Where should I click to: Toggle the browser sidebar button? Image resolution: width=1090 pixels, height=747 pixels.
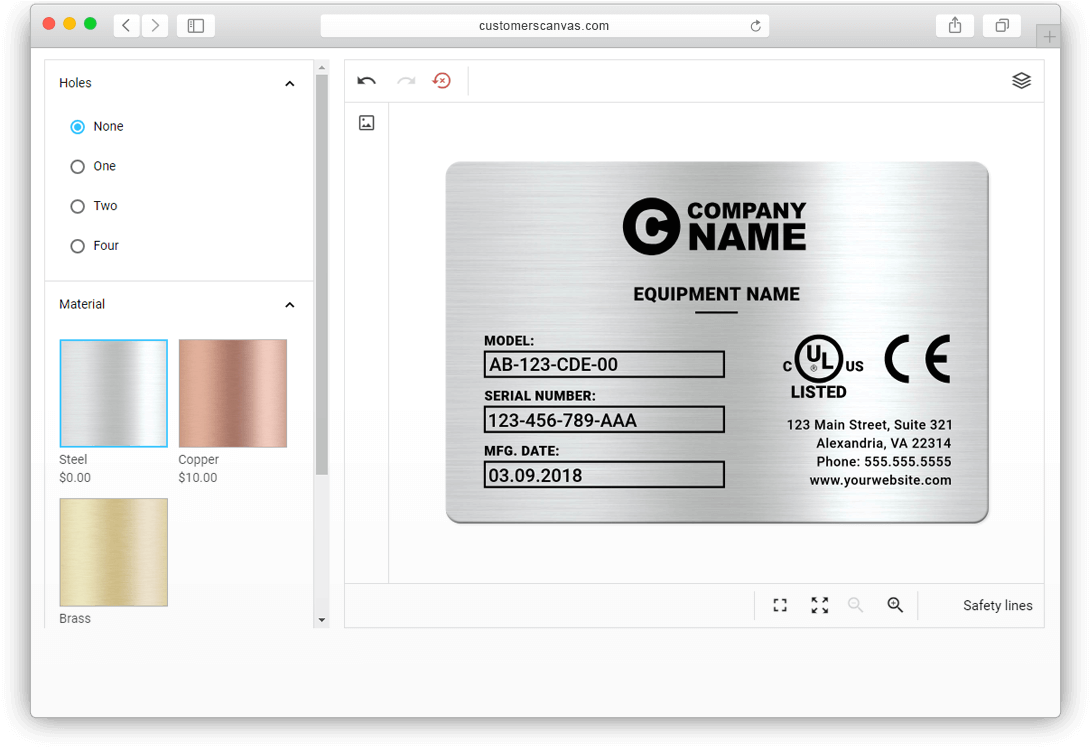click(x=196, y=26)
